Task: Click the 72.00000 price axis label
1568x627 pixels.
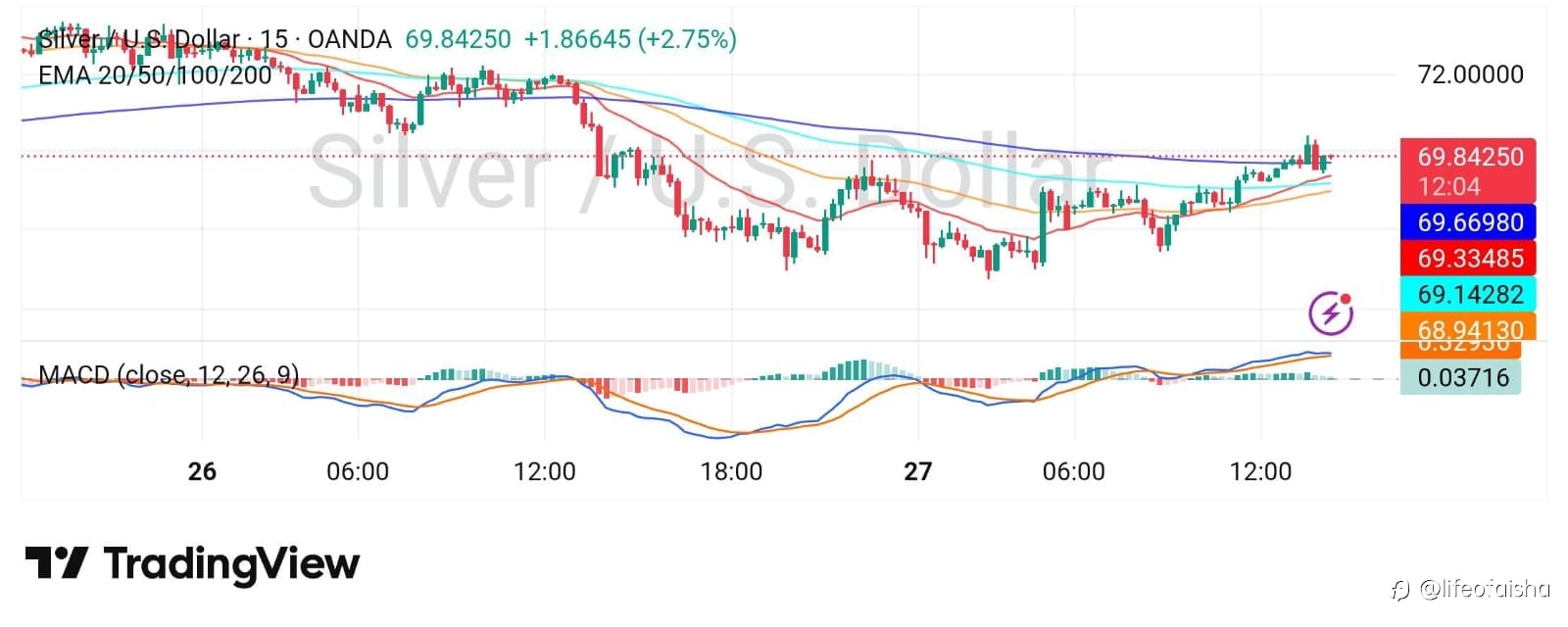Action: point(1470,74)
